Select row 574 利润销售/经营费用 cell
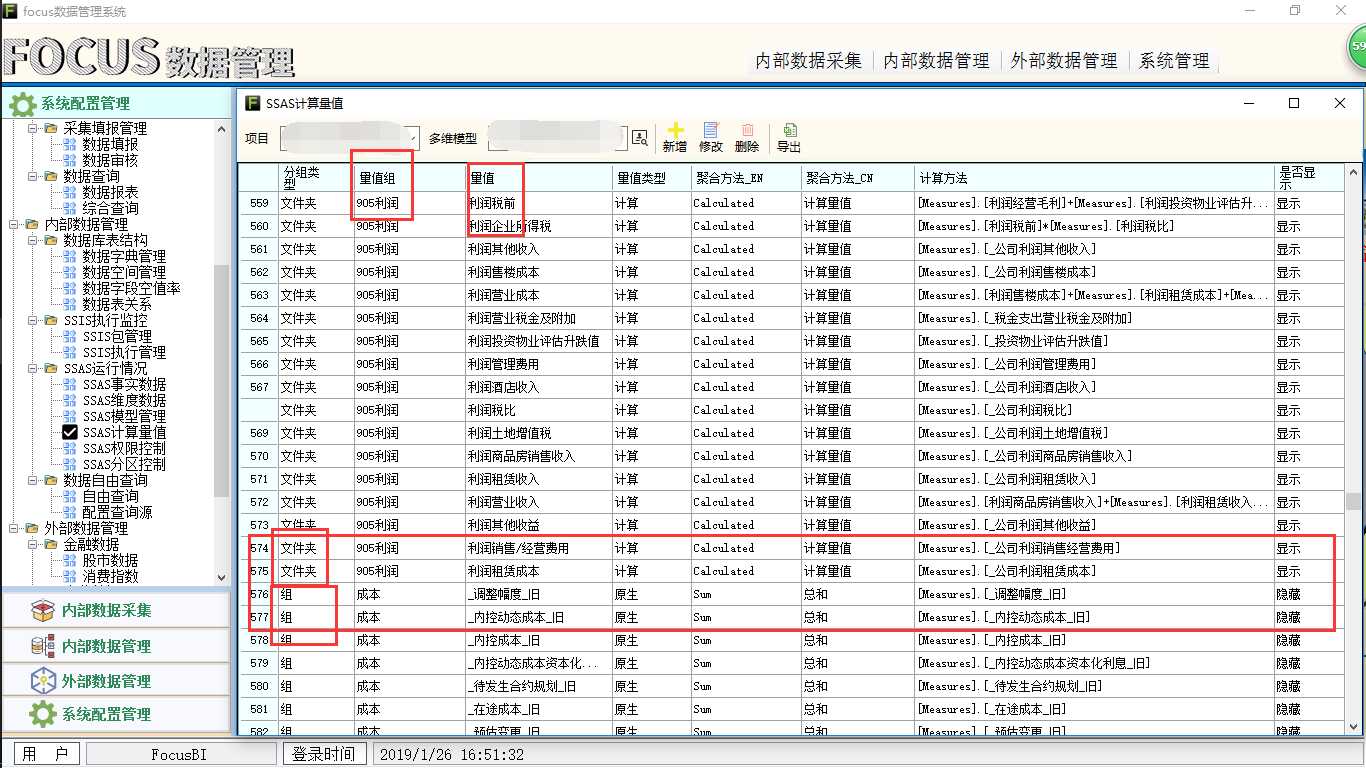 coord(539,548)
